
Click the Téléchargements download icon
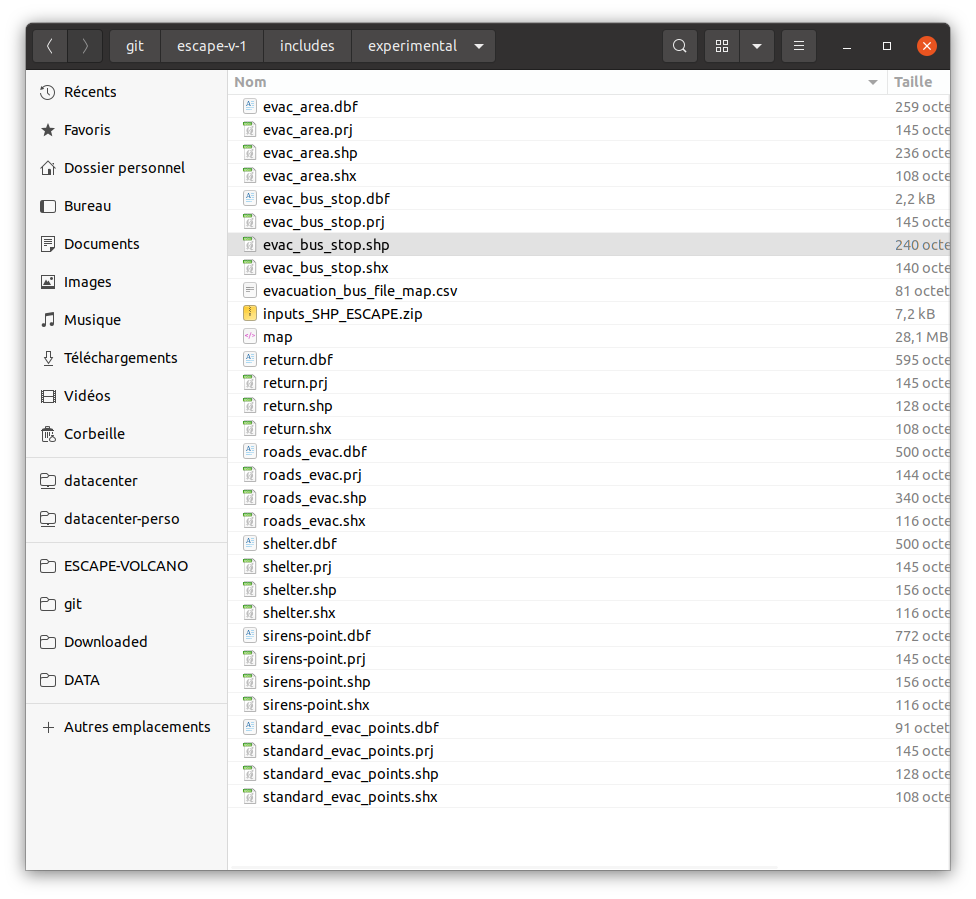(48, 358)
